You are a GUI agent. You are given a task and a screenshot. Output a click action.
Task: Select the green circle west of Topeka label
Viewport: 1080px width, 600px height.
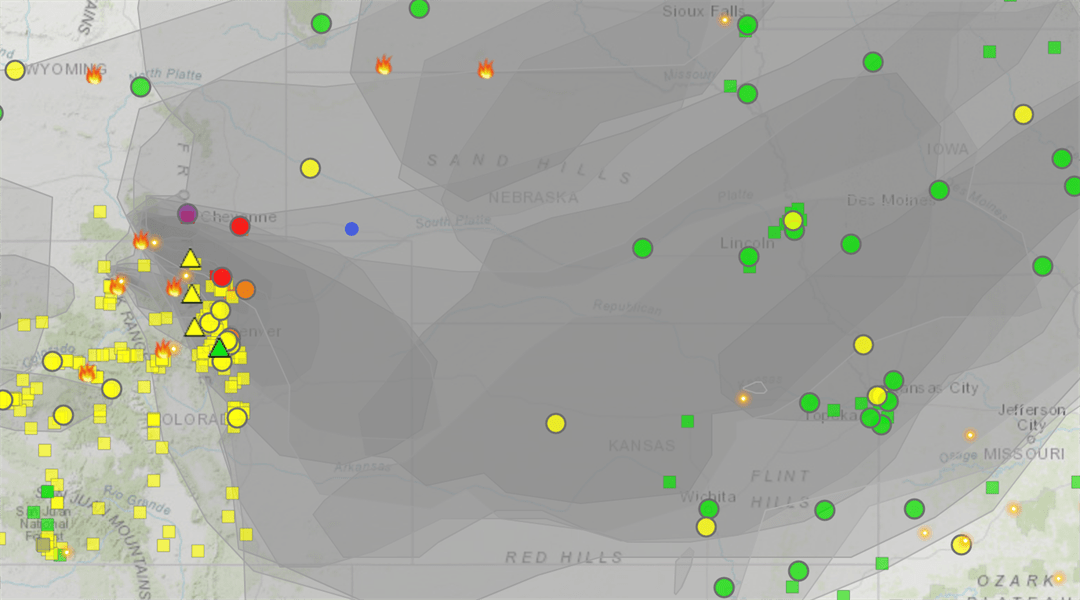(809, 402)
